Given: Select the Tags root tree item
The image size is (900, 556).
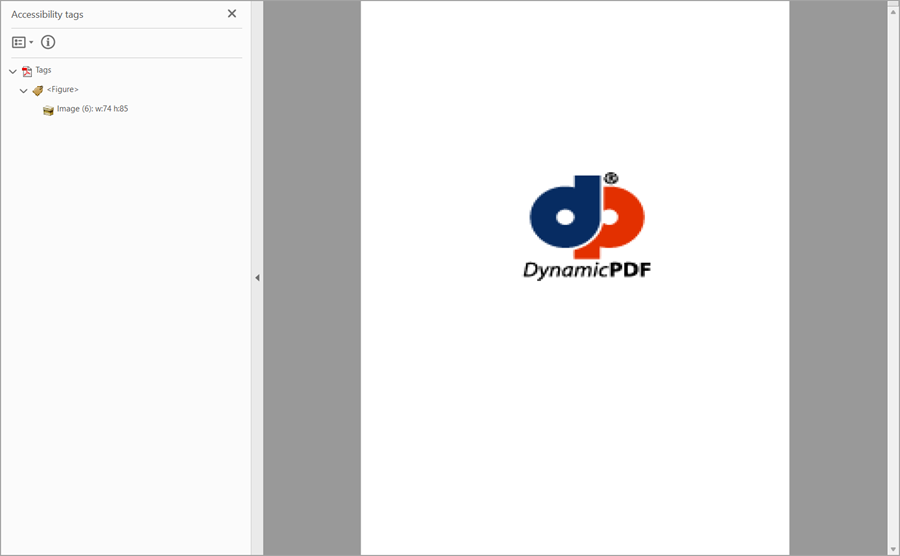Looking at the screenshot, I should tap(43, 70).
